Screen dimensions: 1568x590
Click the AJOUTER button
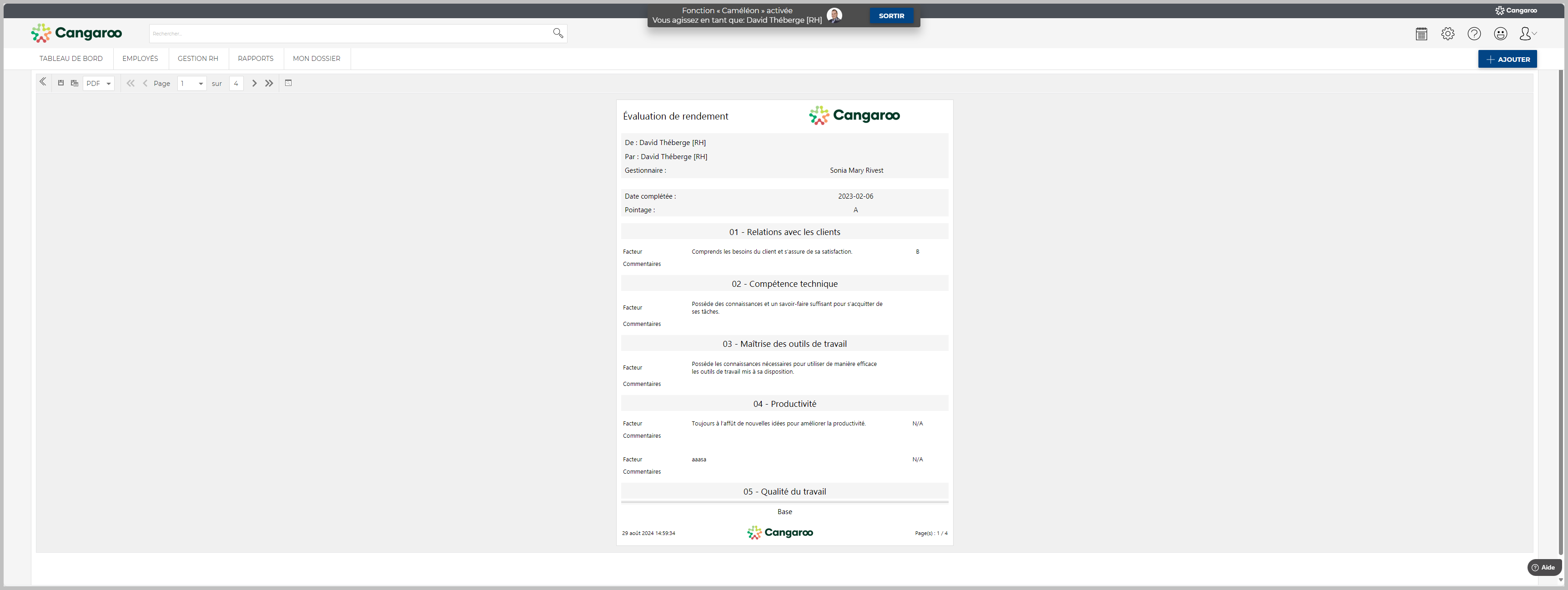click(x=1507, y=60)
